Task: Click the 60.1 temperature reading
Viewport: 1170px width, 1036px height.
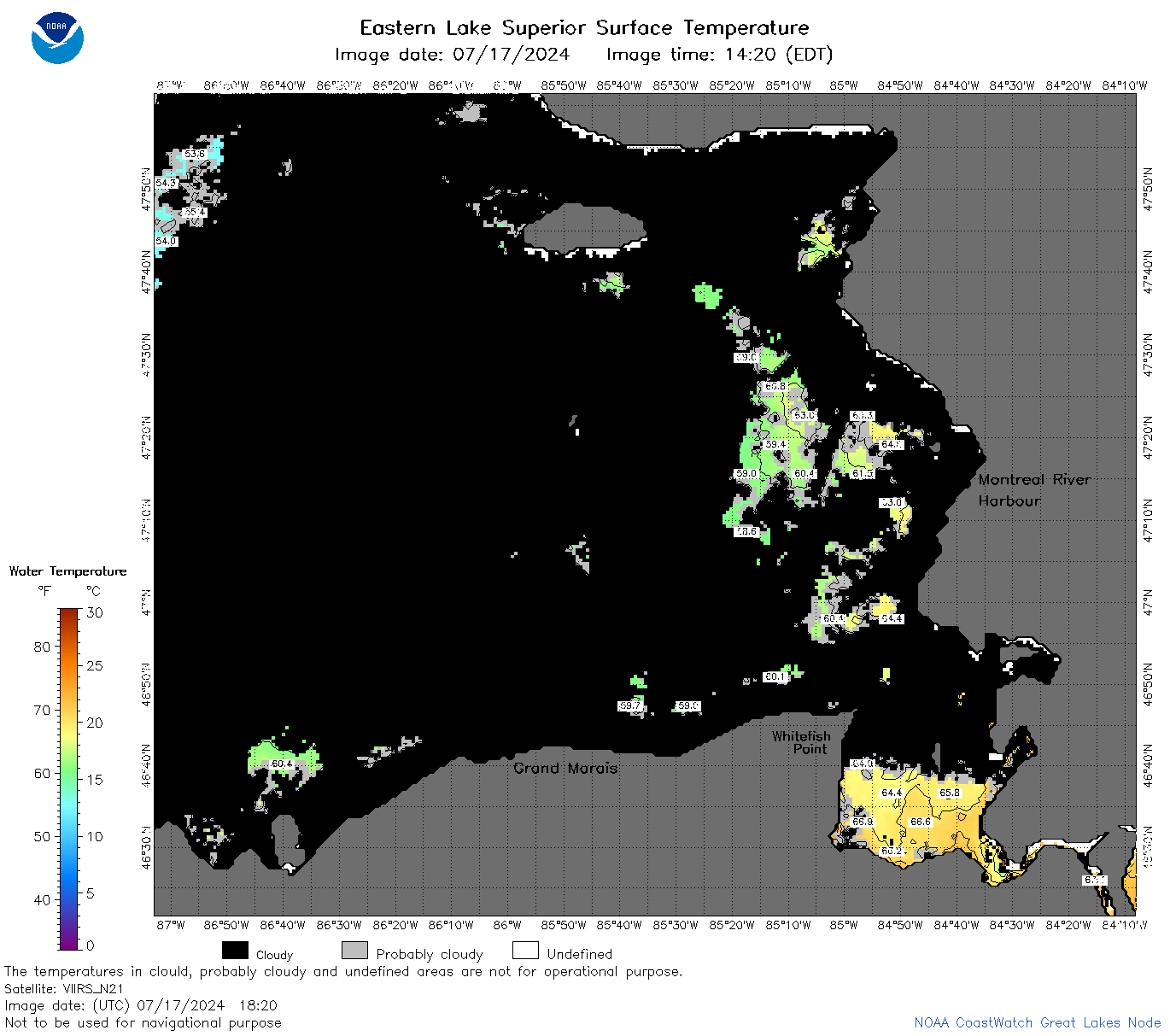Action: [775, 676]
